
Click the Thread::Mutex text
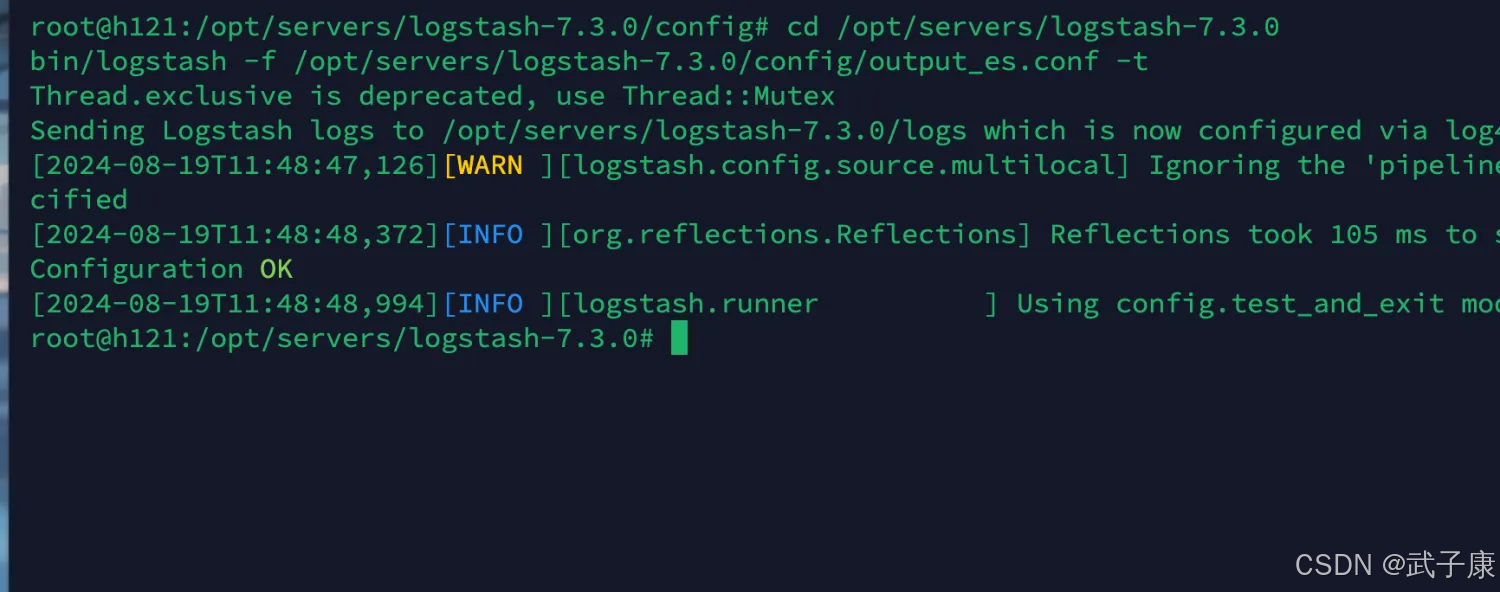pyautogui.click(x=728, y=96)
